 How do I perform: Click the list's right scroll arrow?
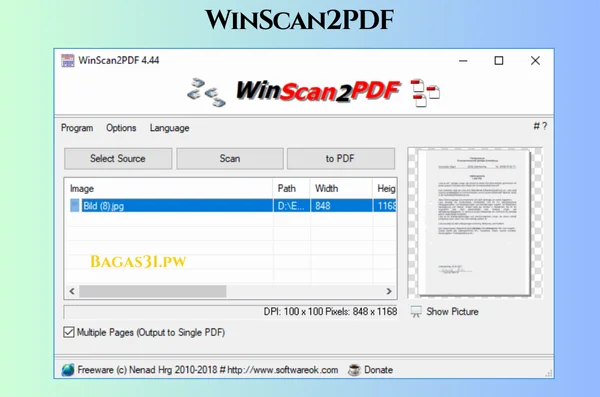(x=389, y=291)
